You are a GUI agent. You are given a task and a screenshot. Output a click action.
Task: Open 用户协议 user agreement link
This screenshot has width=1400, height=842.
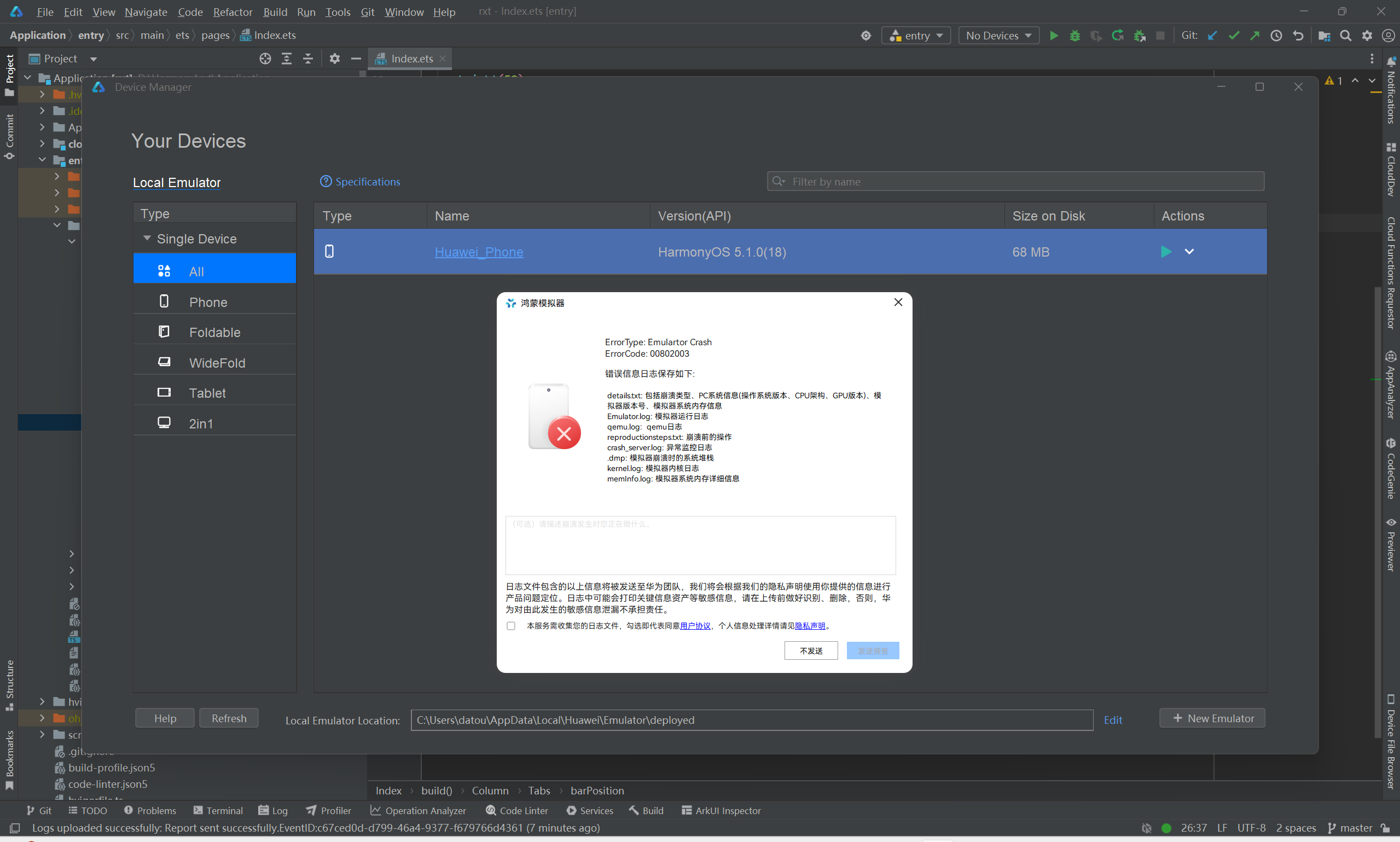[x=695, y=626]
